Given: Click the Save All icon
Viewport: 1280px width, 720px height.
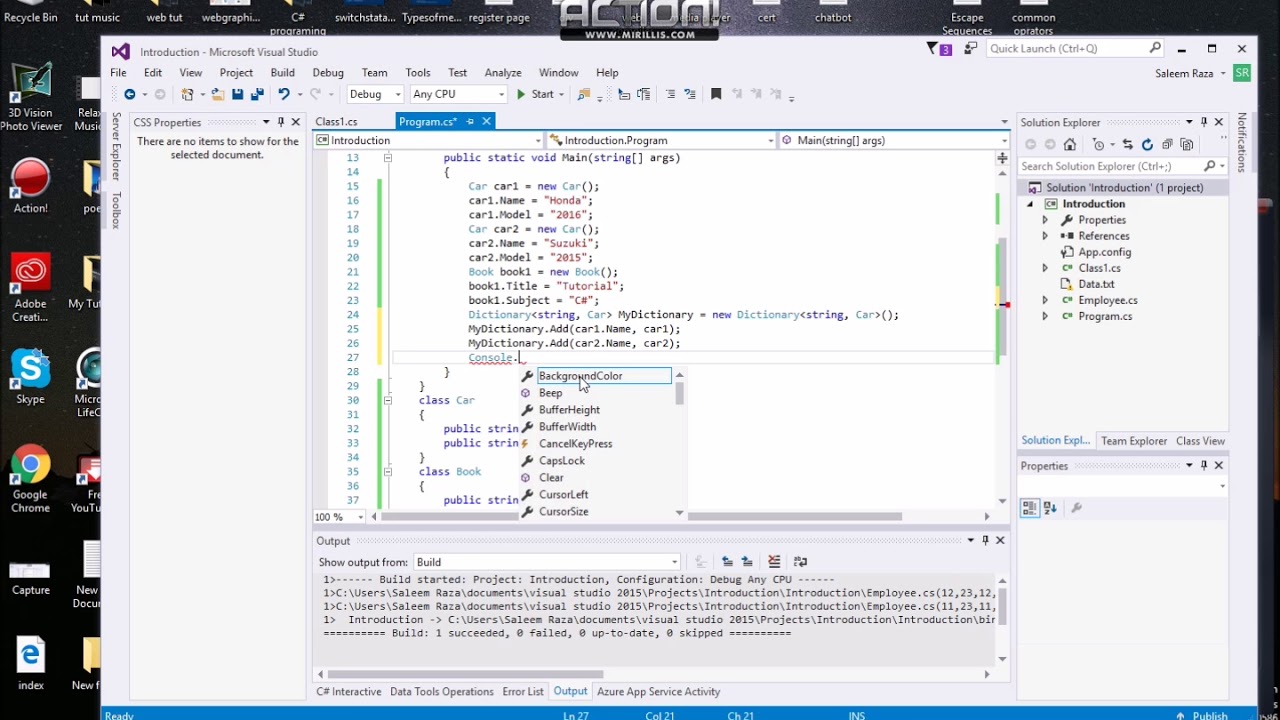Looking at the screenshot, I should coord(257,94).
